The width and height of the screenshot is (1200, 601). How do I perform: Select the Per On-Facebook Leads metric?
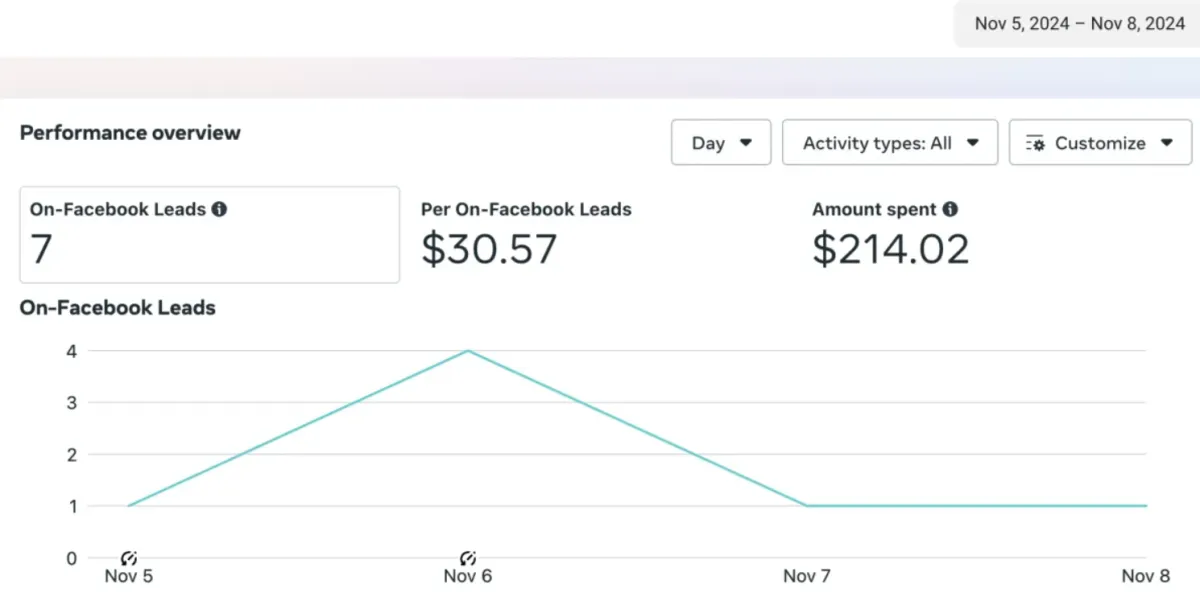[x=526, y=210]
